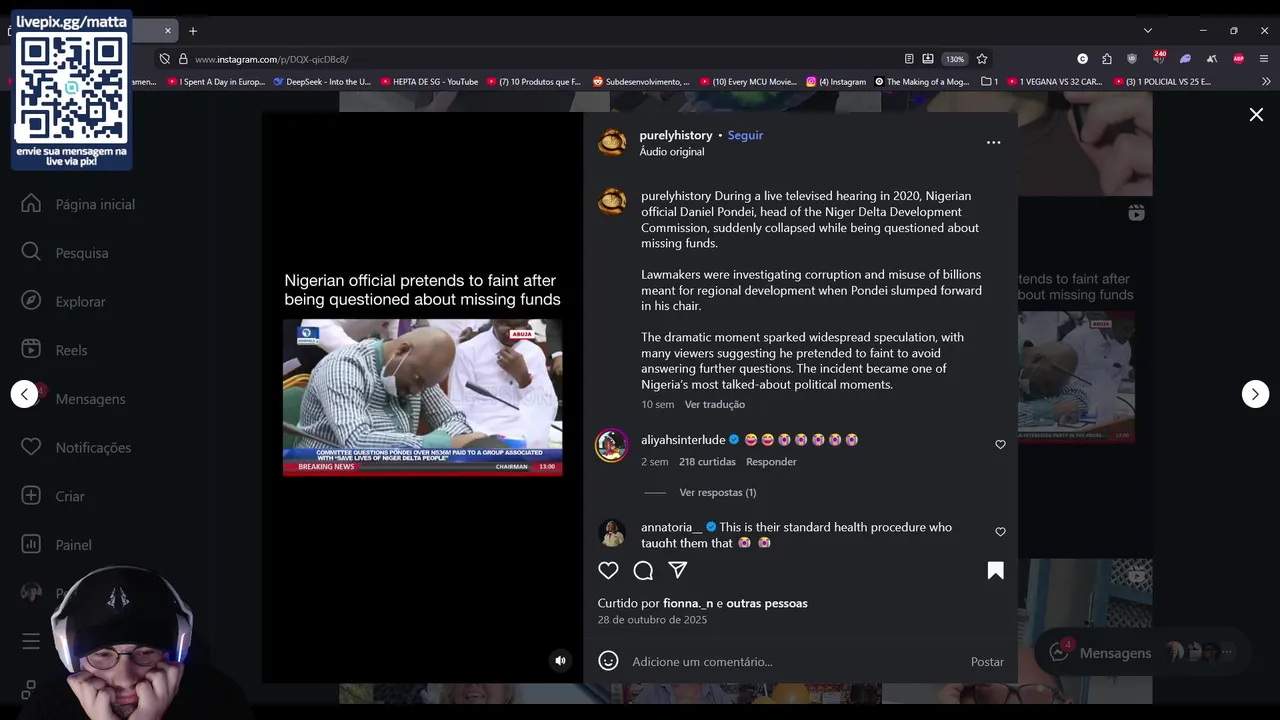Open 1 VEGANA VS 32 CAR... bookmark
This screenshot has height=720, width=1280.
[1054, 82]
